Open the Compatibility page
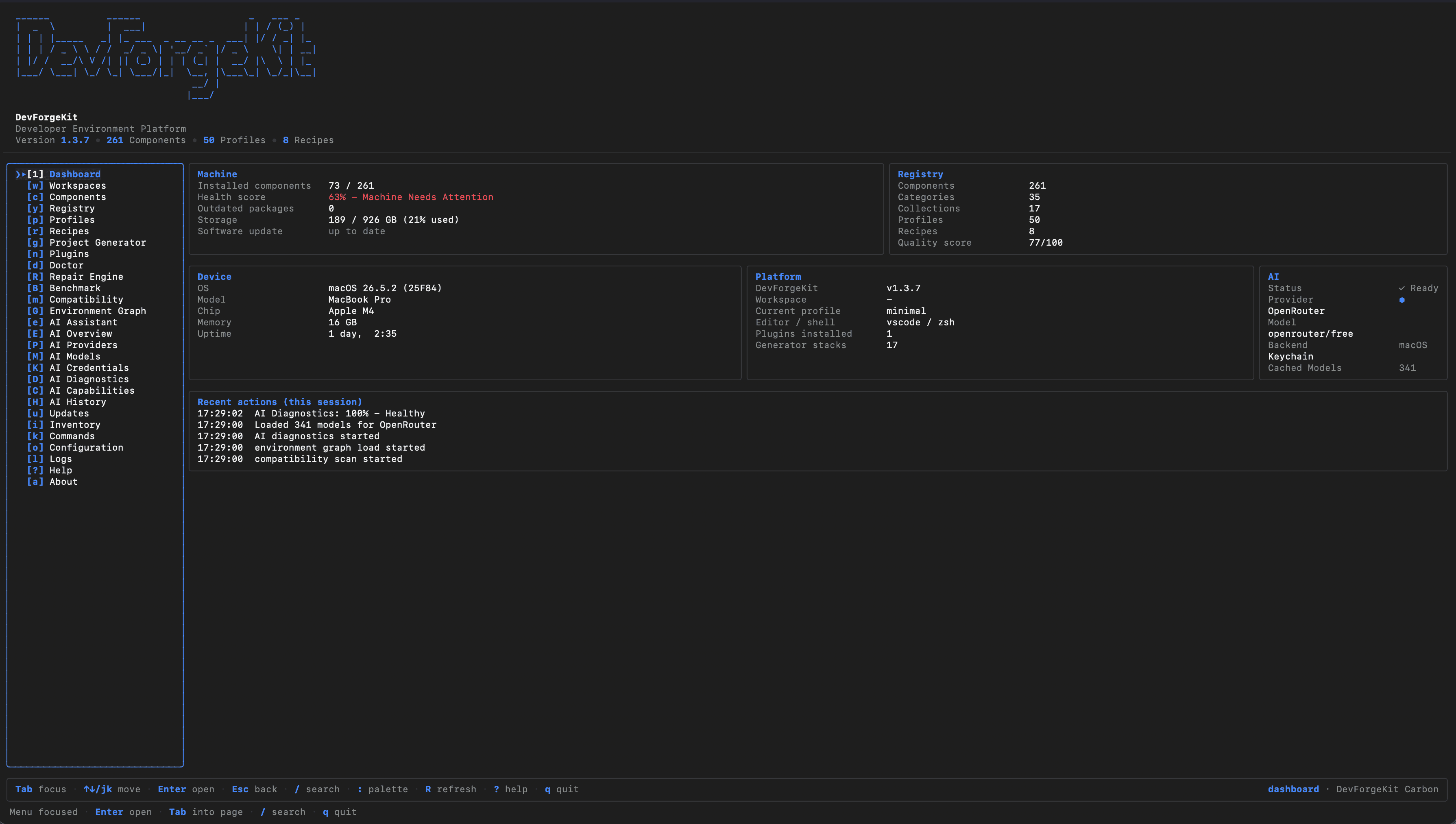 tap(75, 299)
